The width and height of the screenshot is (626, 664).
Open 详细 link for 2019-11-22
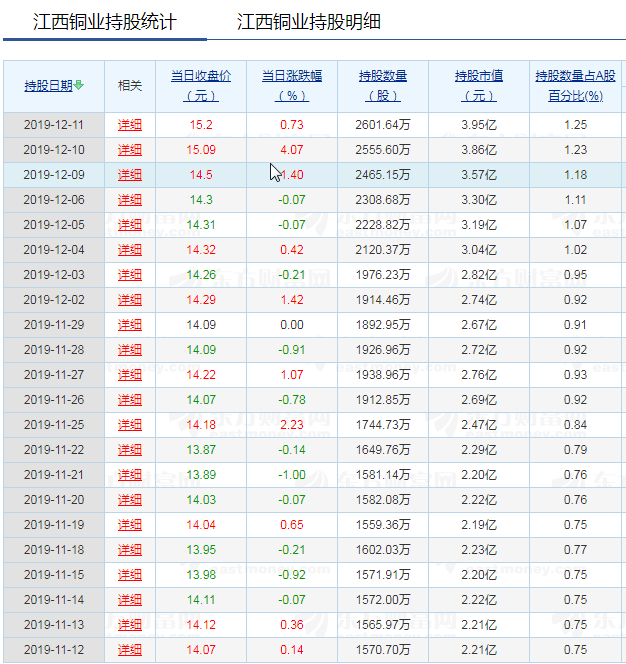pyautogui.click(x=130, y=450)
